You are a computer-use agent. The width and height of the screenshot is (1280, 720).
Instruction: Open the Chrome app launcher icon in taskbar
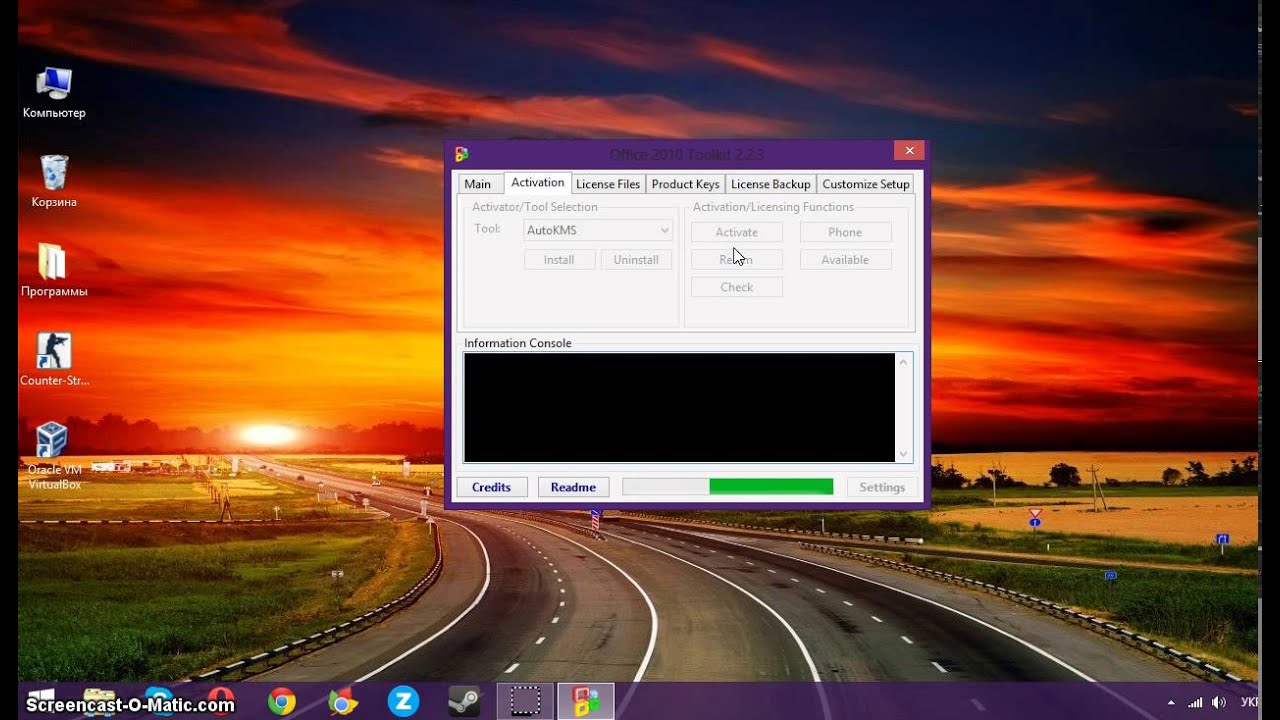pyautogui.click(x=342, y=702)
